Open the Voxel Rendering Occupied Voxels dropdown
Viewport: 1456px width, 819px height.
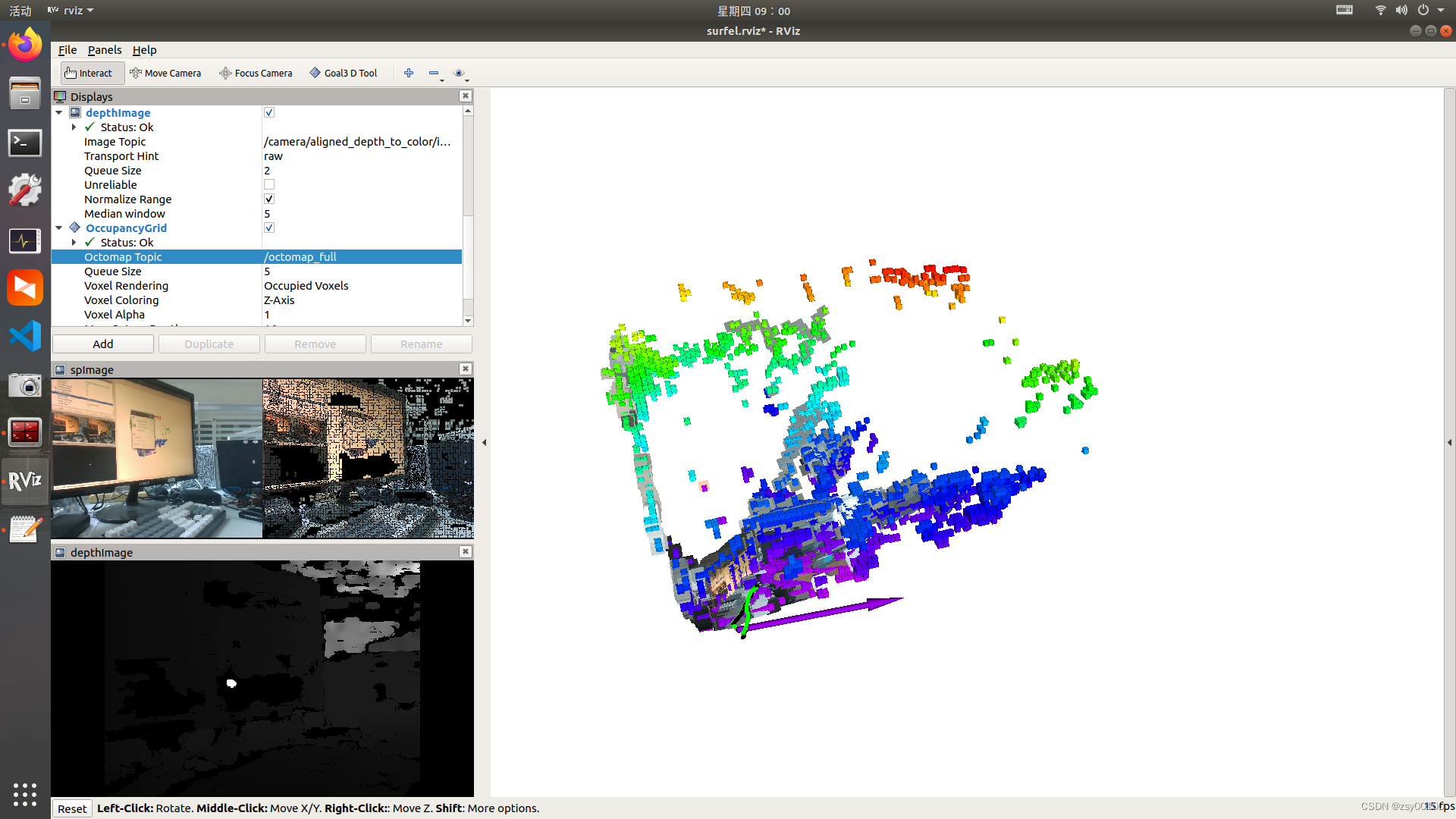(x=362, y=286)
